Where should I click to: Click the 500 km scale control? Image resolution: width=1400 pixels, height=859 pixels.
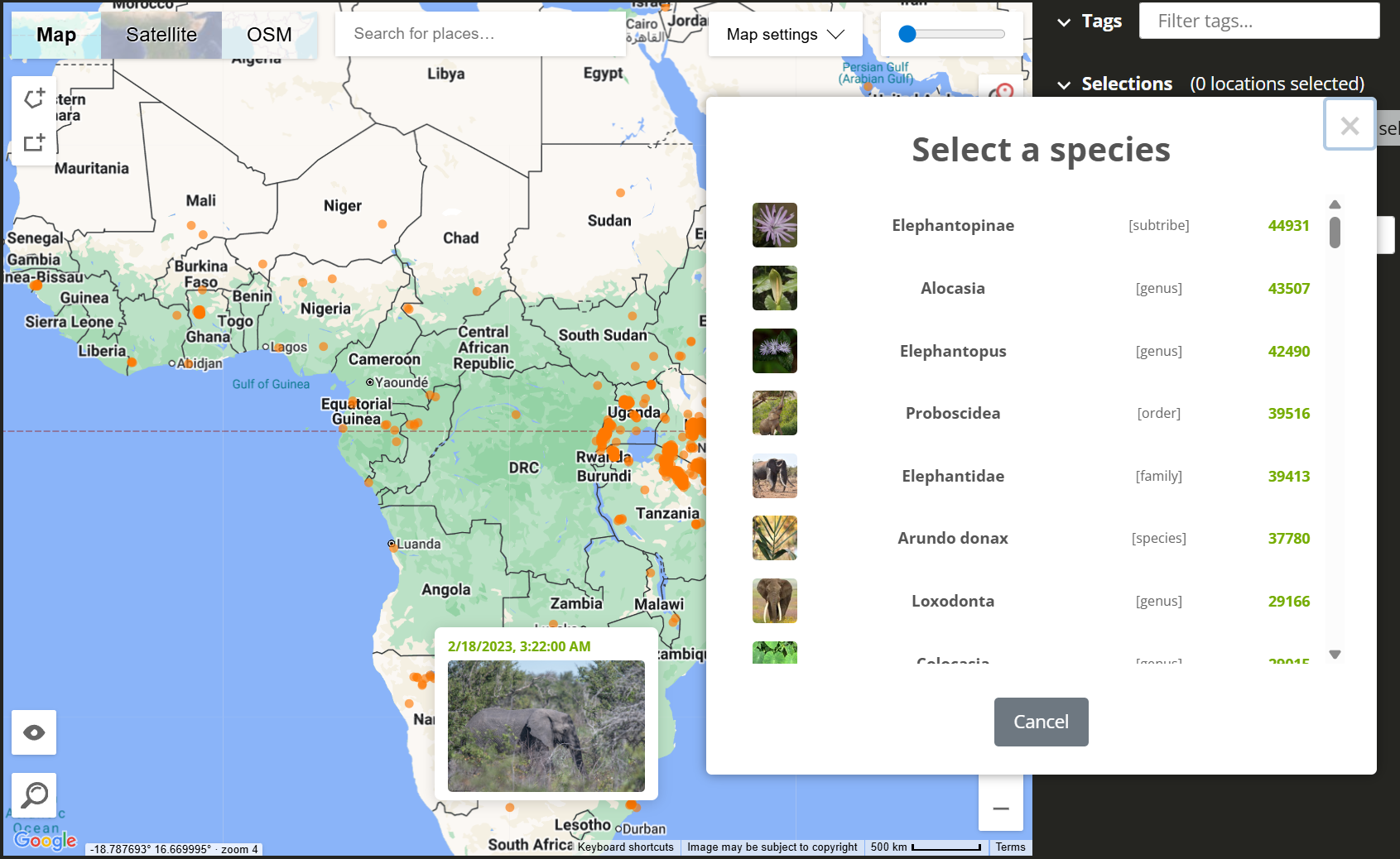pos(926,847)
